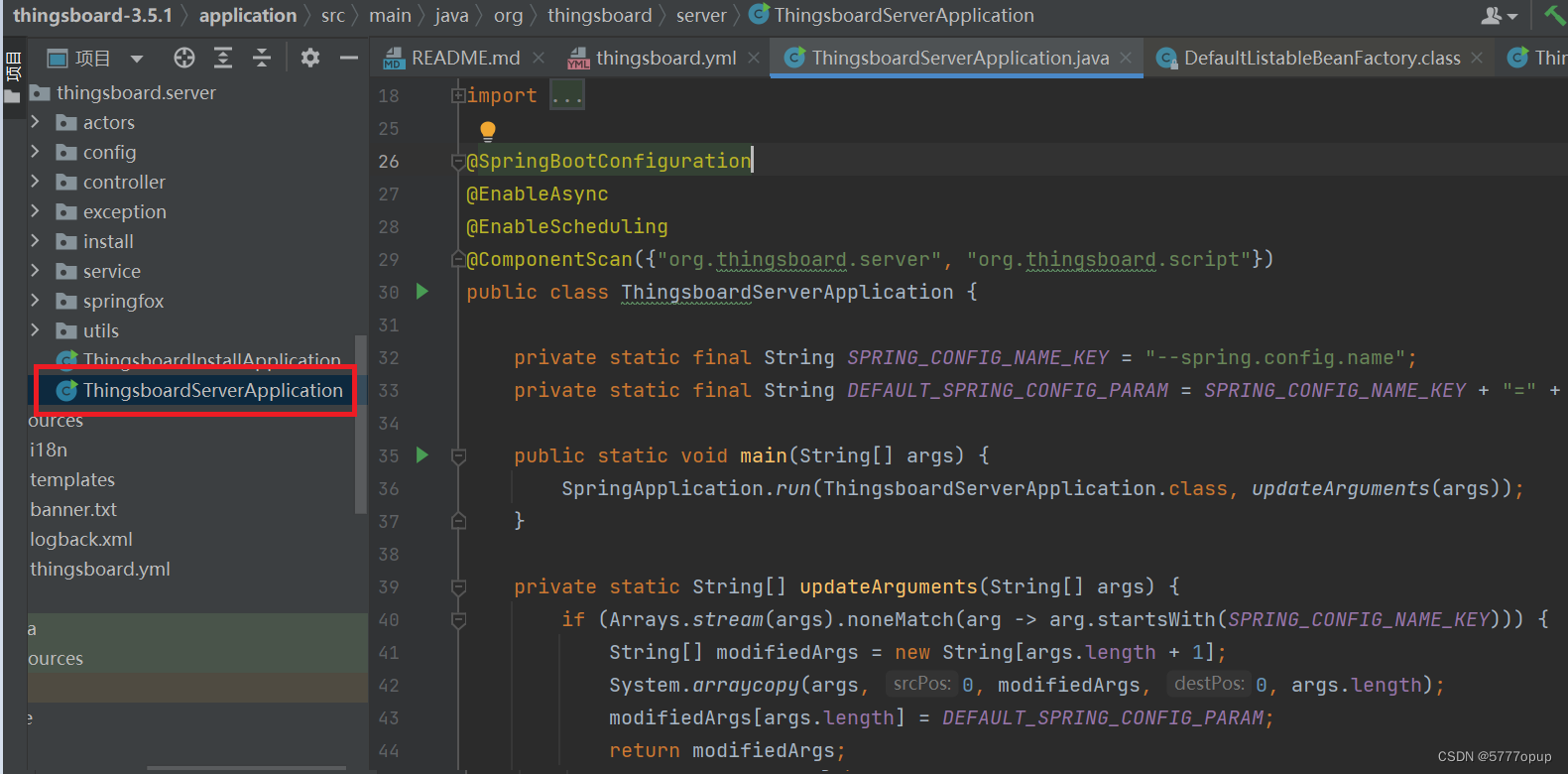The height and width of the screenshot is (774, 1568).
Task: Hide the project panel with minus icon
Action: 349,59
